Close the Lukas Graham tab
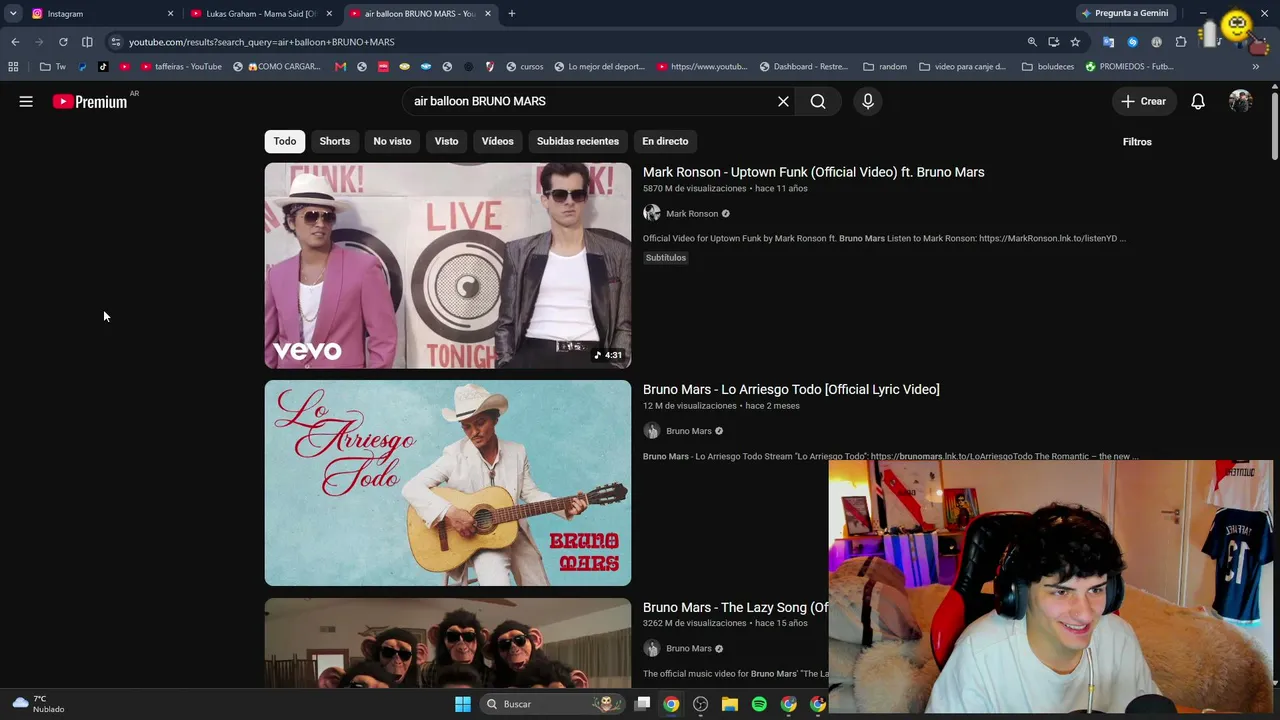 pos(329,14)
